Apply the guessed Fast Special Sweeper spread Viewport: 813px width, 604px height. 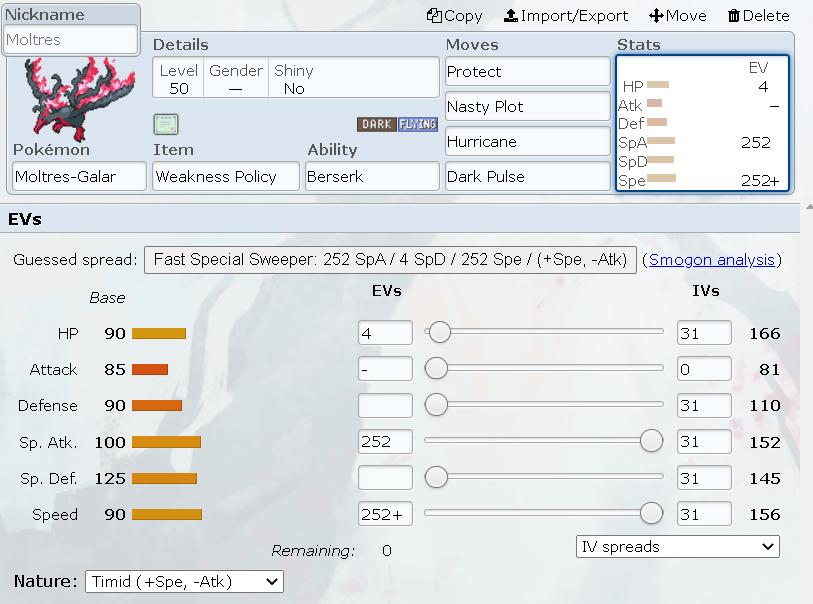[x=390, y=259]
